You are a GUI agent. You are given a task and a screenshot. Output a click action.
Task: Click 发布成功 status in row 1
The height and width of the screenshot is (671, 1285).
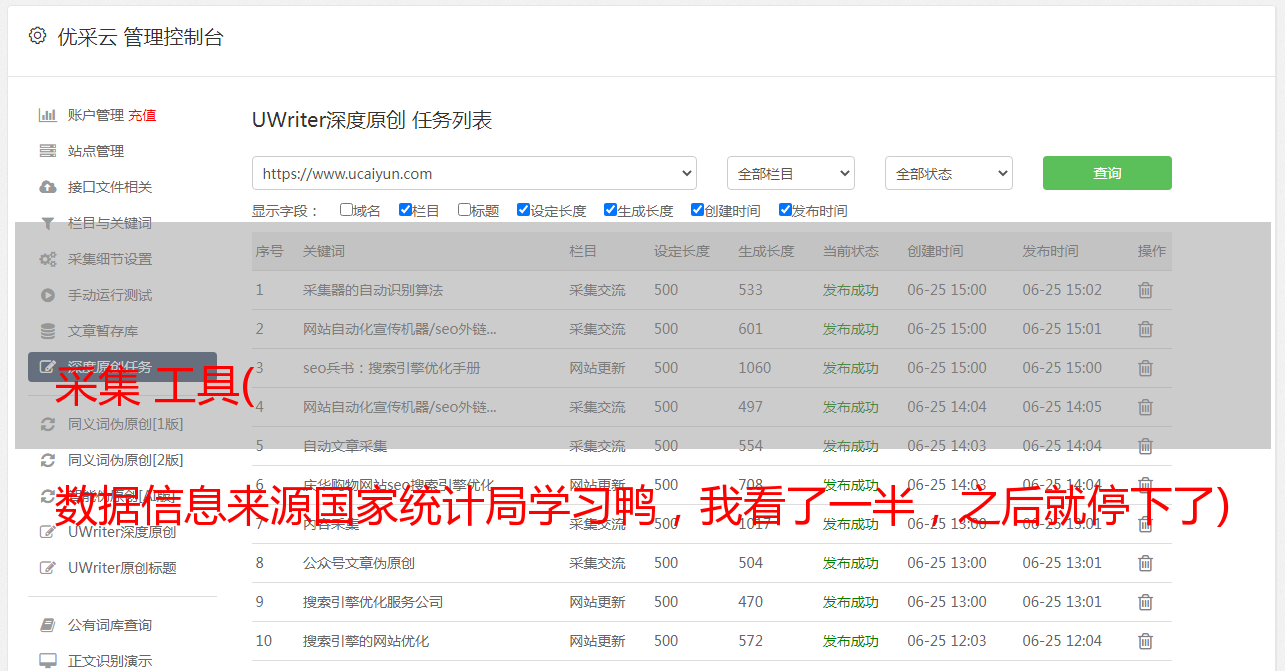(851, 290)
